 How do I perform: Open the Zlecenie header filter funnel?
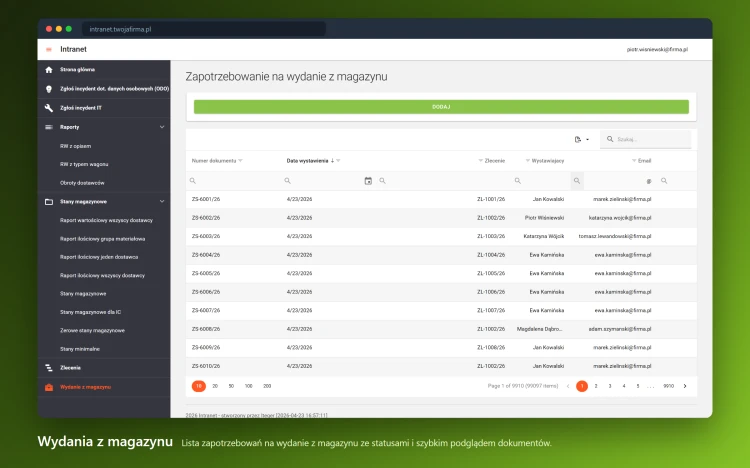tap(481, 161)
